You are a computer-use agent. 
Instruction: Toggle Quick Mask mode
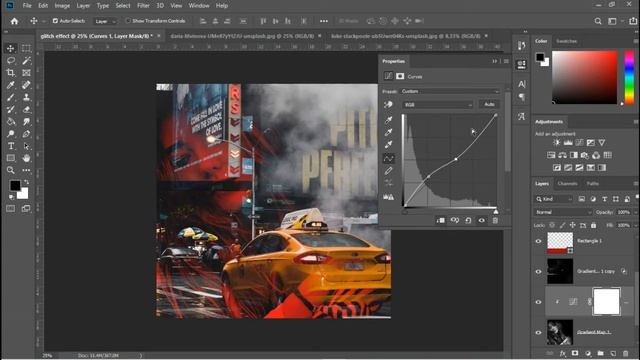pos(11,209)
